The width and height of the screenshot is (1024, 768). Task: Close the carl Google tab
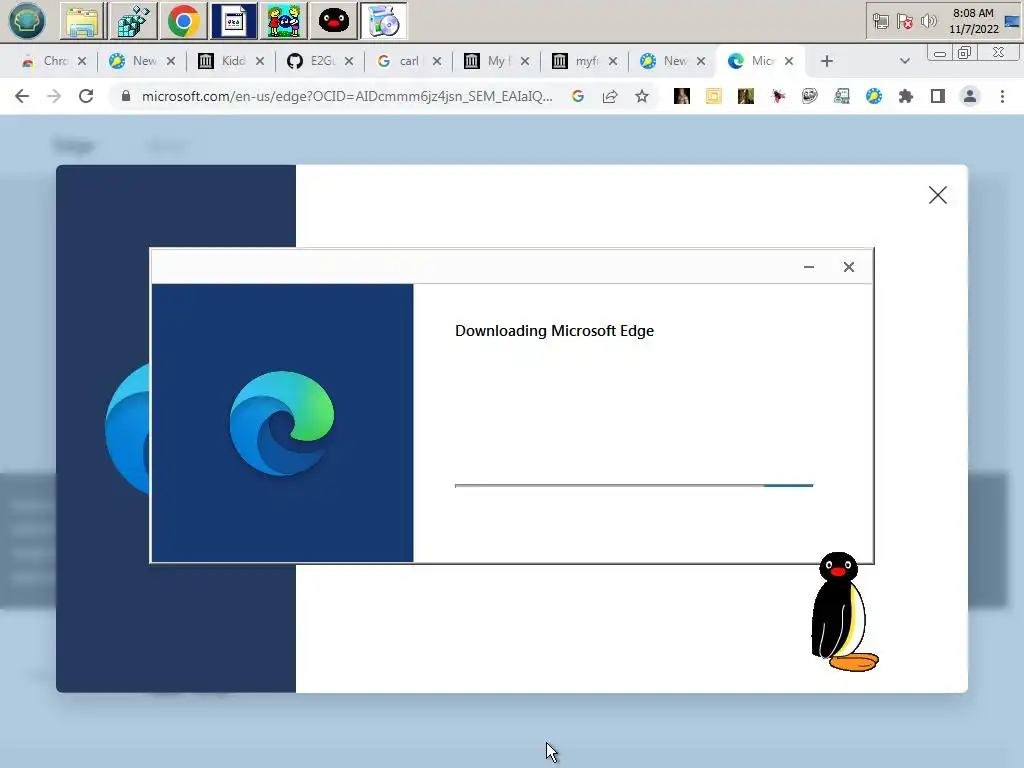point(437,61)
